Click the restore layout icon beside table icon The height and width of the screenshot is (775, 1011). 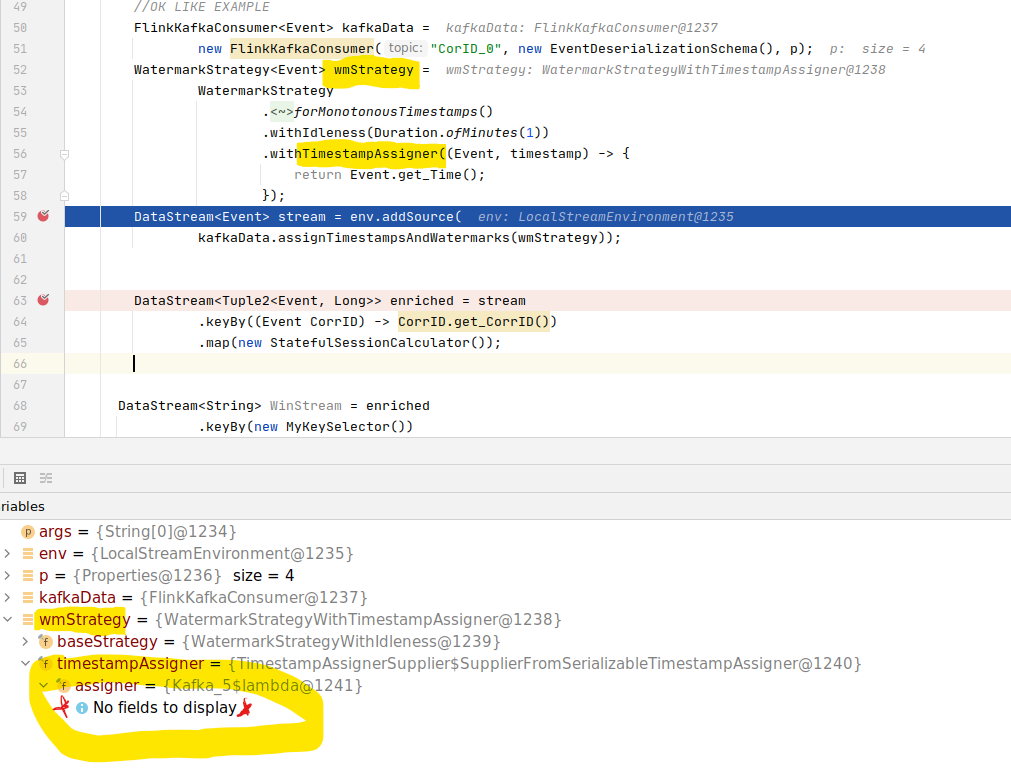[x=46, y=478]
